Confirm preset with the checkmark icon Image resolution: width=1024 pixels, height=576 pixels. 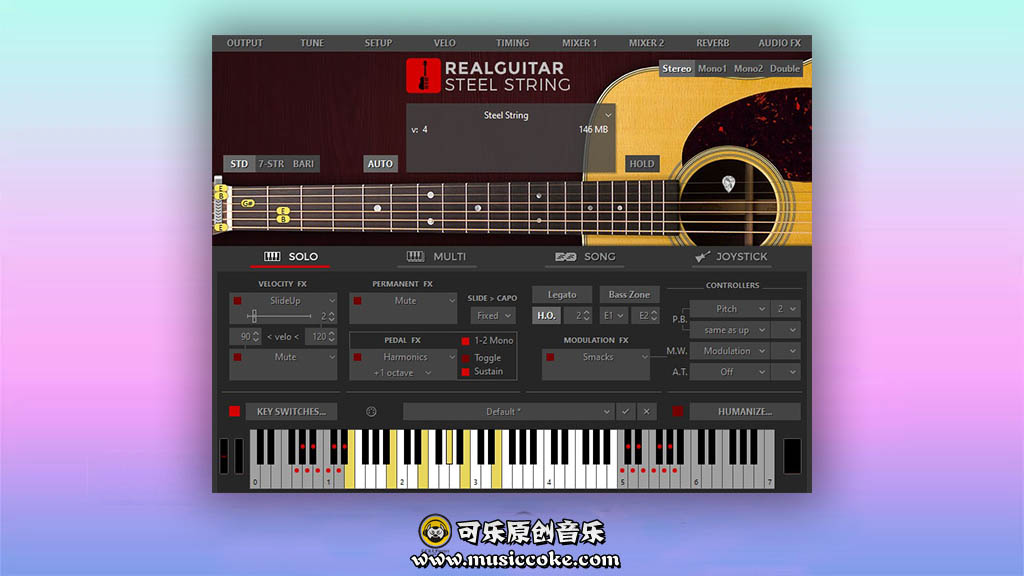click(x=626, y=411)
